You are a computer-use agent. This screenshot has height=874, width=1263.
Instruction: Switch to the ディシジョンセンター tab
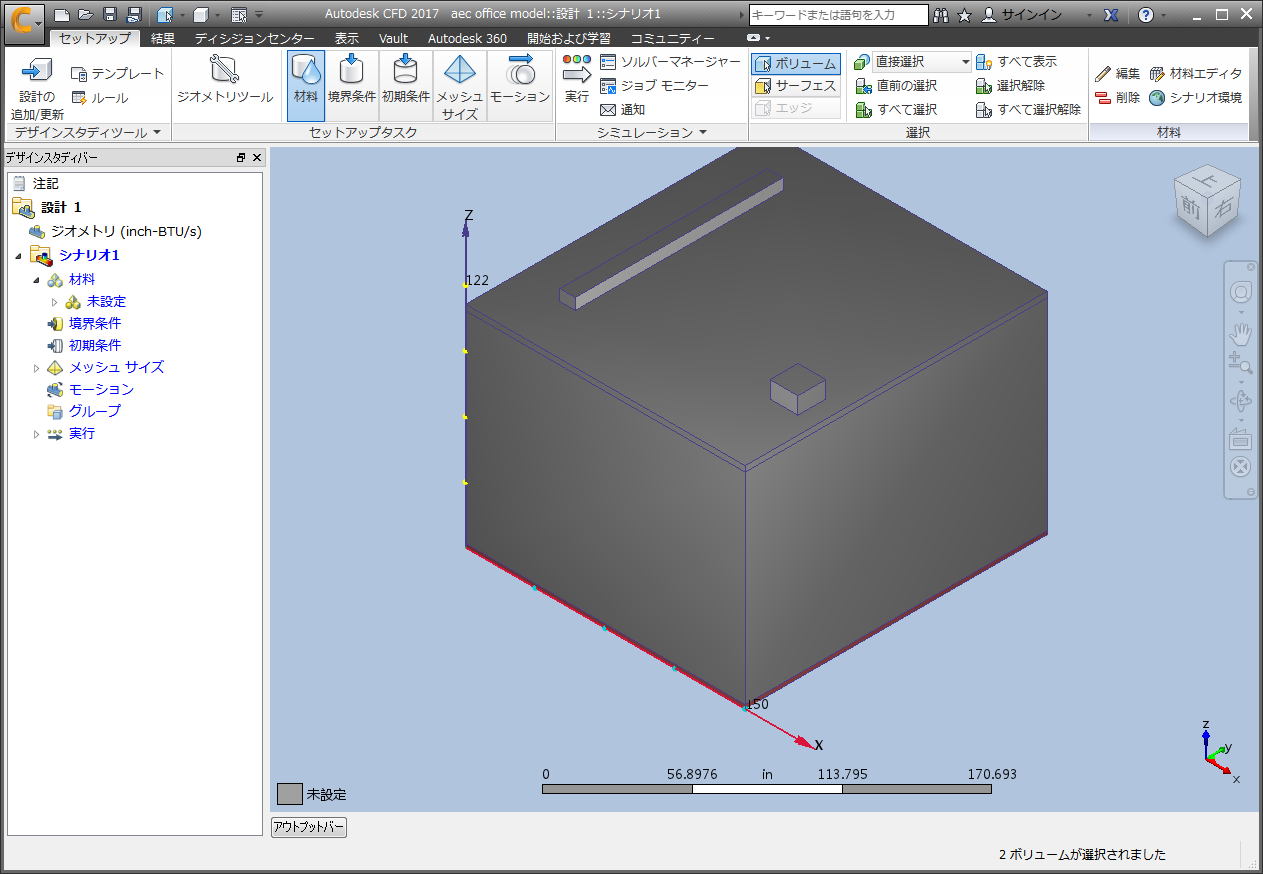point(254,38)
